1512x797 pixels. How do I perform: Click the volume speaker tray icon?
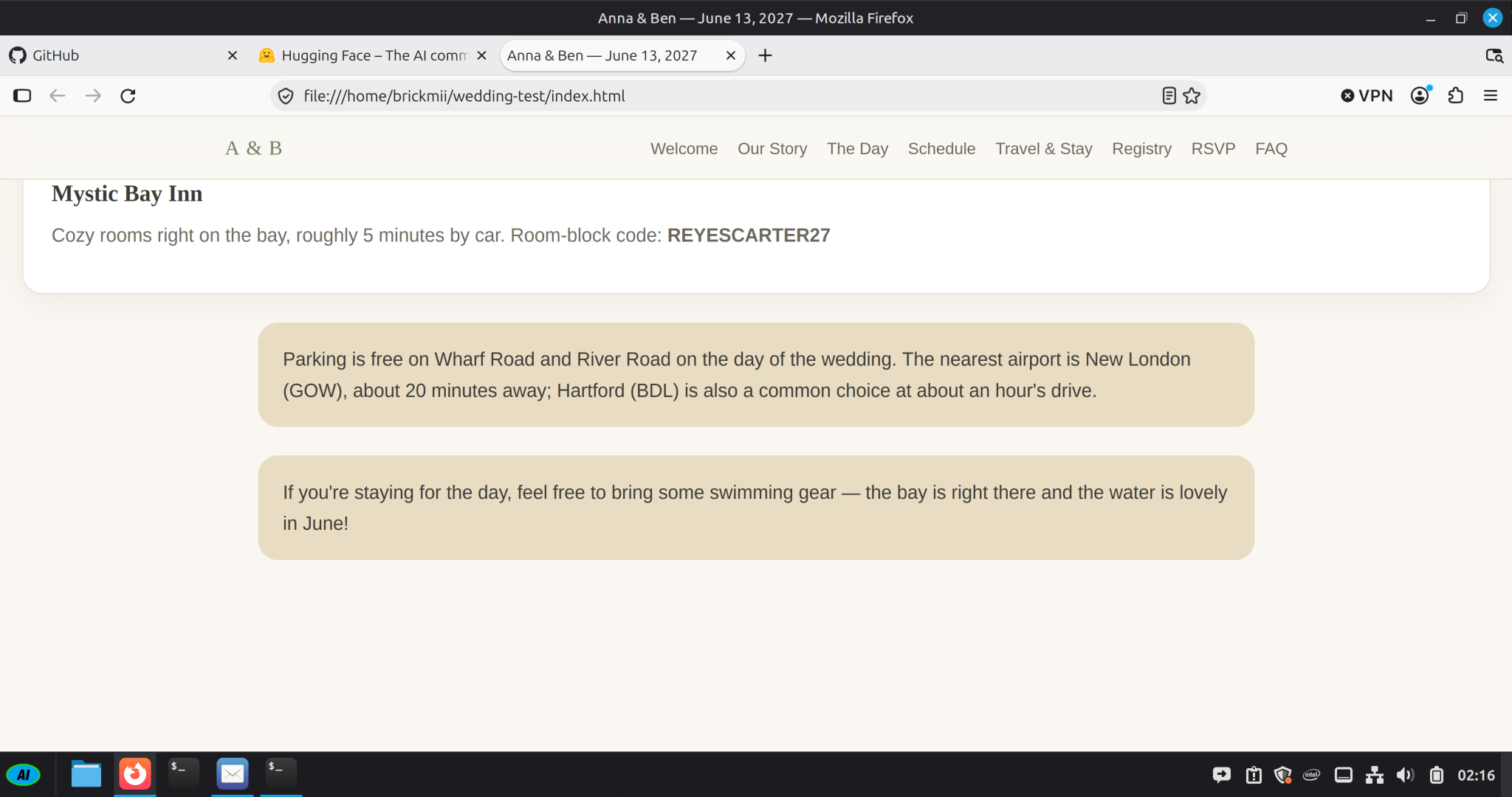tap(1405, 775)
